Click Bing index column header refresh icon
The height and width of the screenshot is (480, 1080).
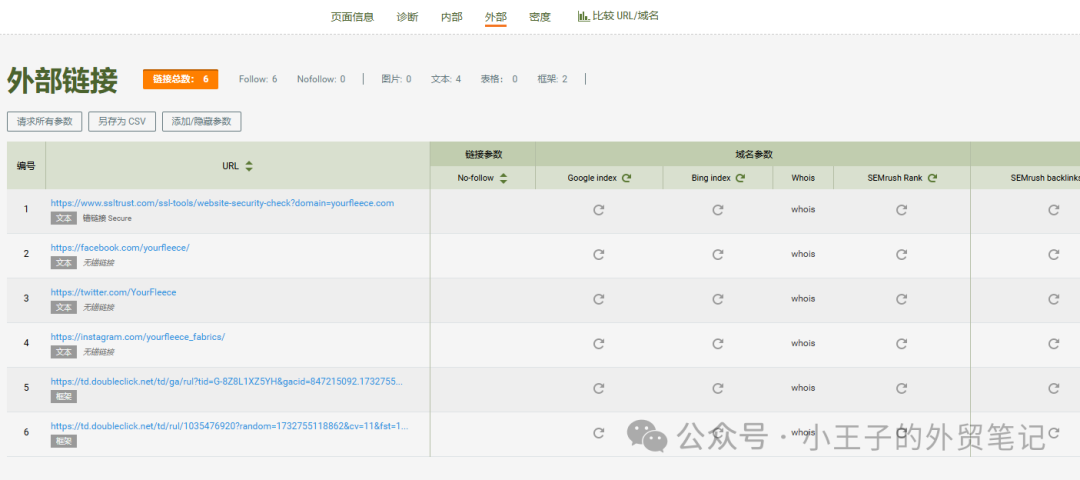[741, 178]
